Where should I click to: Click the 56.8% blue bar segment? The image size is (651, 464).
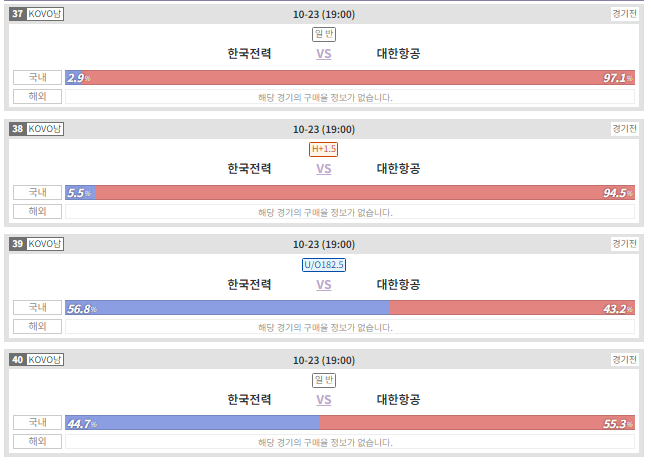tap(227, 308)
